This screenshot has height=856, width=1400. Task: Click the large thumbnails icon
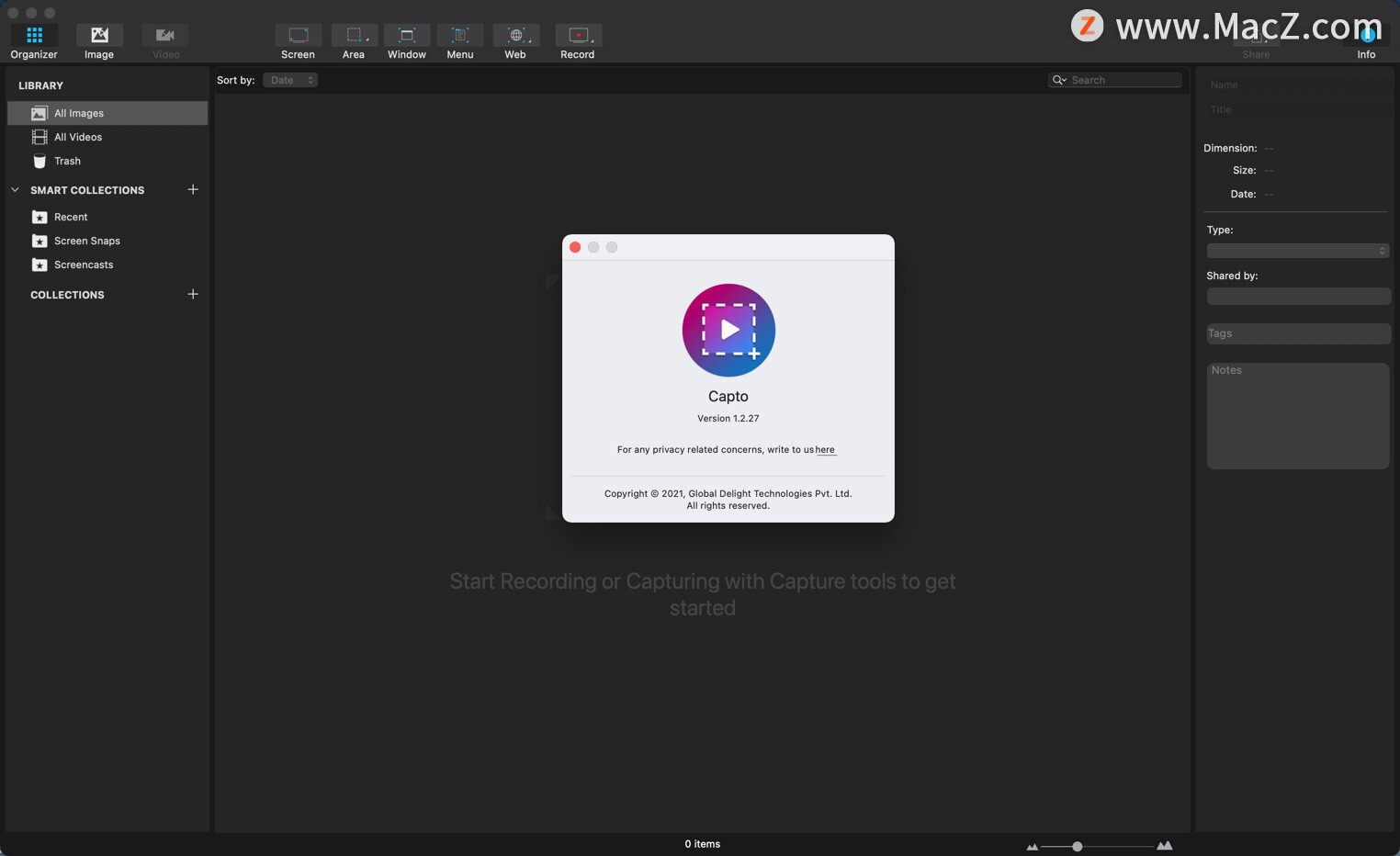[1165, 846]
